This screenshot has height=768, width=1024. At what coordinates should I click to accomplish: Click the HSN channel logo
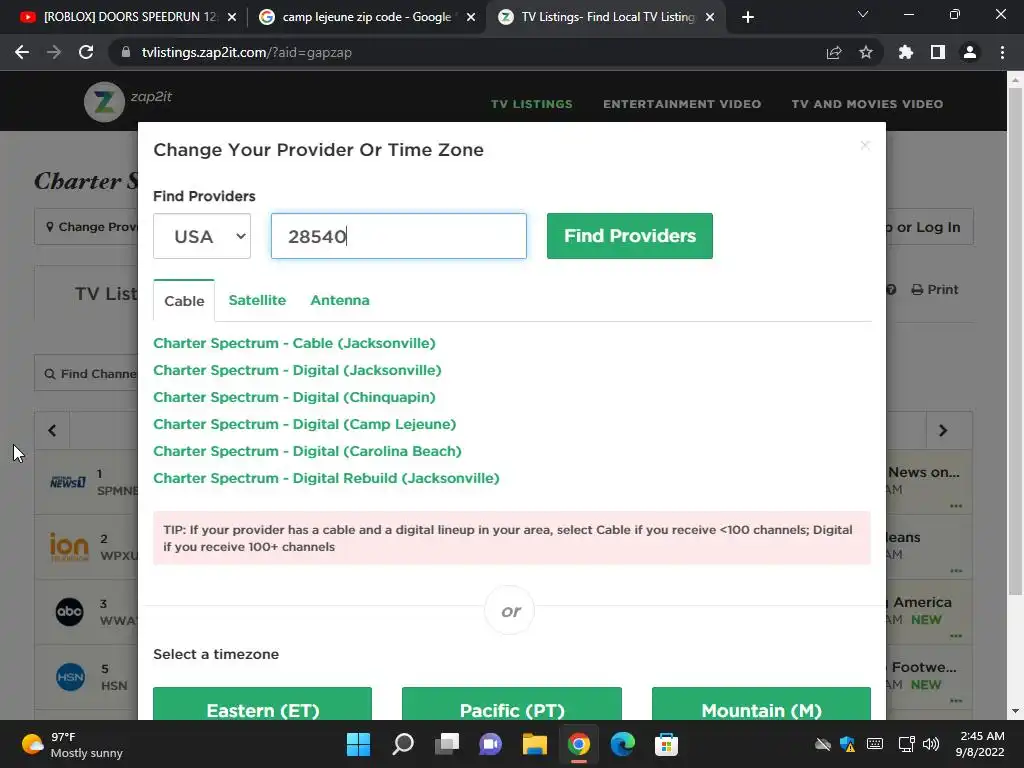pyautogui.click(x=70, y=677)
